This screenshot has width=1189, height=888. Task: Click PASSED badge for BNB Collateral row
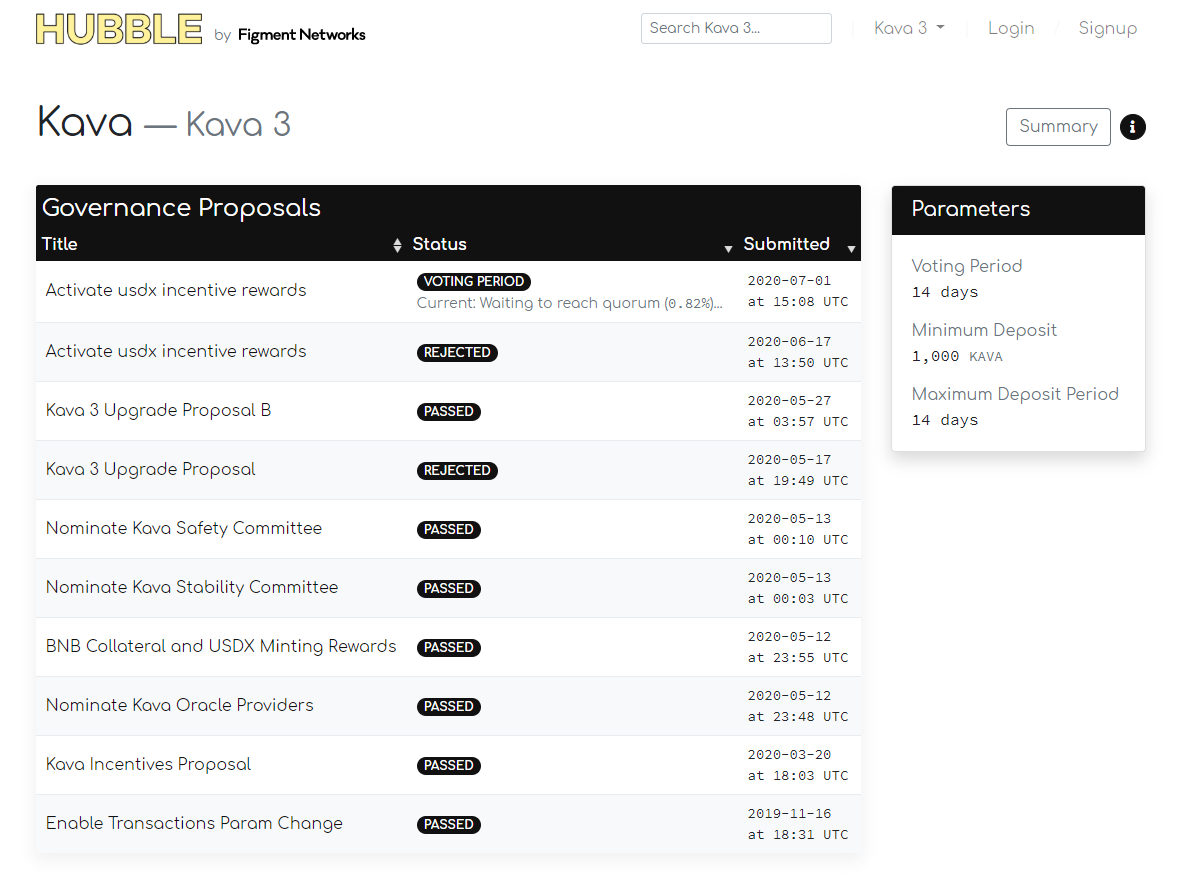(448, 648)
